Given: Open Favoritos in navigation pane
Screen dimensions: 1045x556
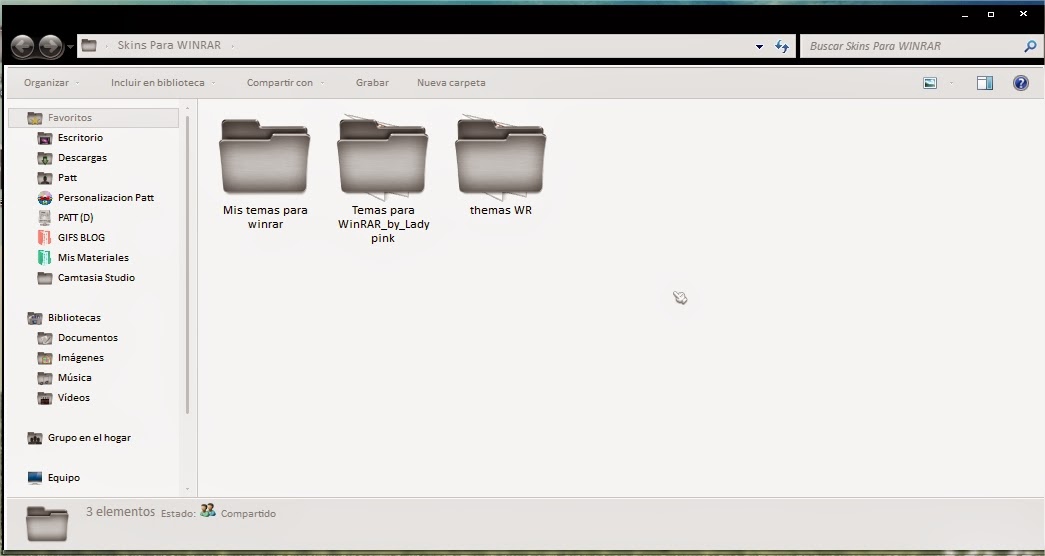Looking at the screenshot, I should pos(70,117).
